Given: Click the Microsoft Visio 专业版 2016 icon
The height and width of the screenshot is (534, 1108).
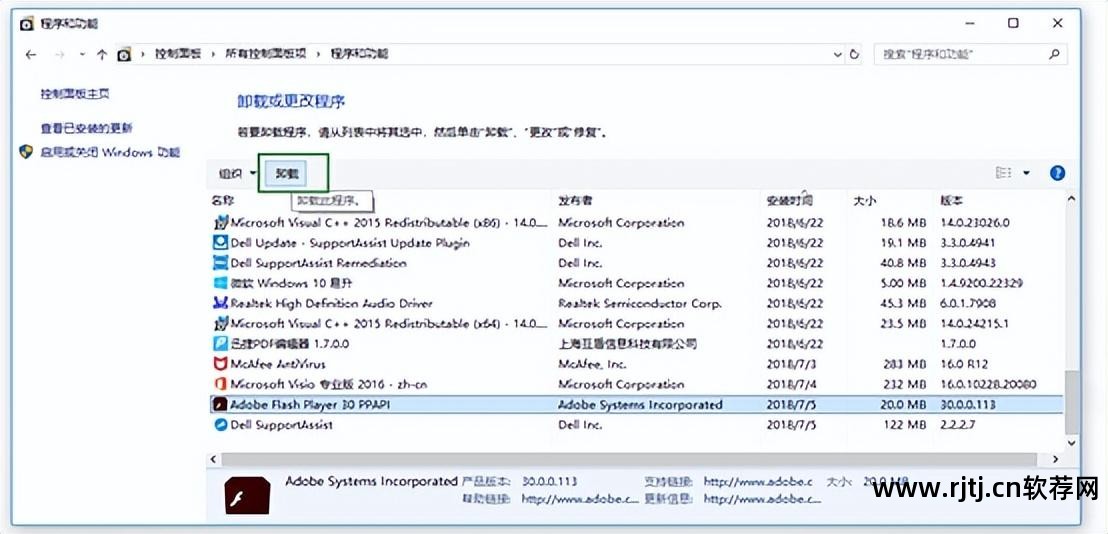Looking at the screenshot, I should coord(220,384).
